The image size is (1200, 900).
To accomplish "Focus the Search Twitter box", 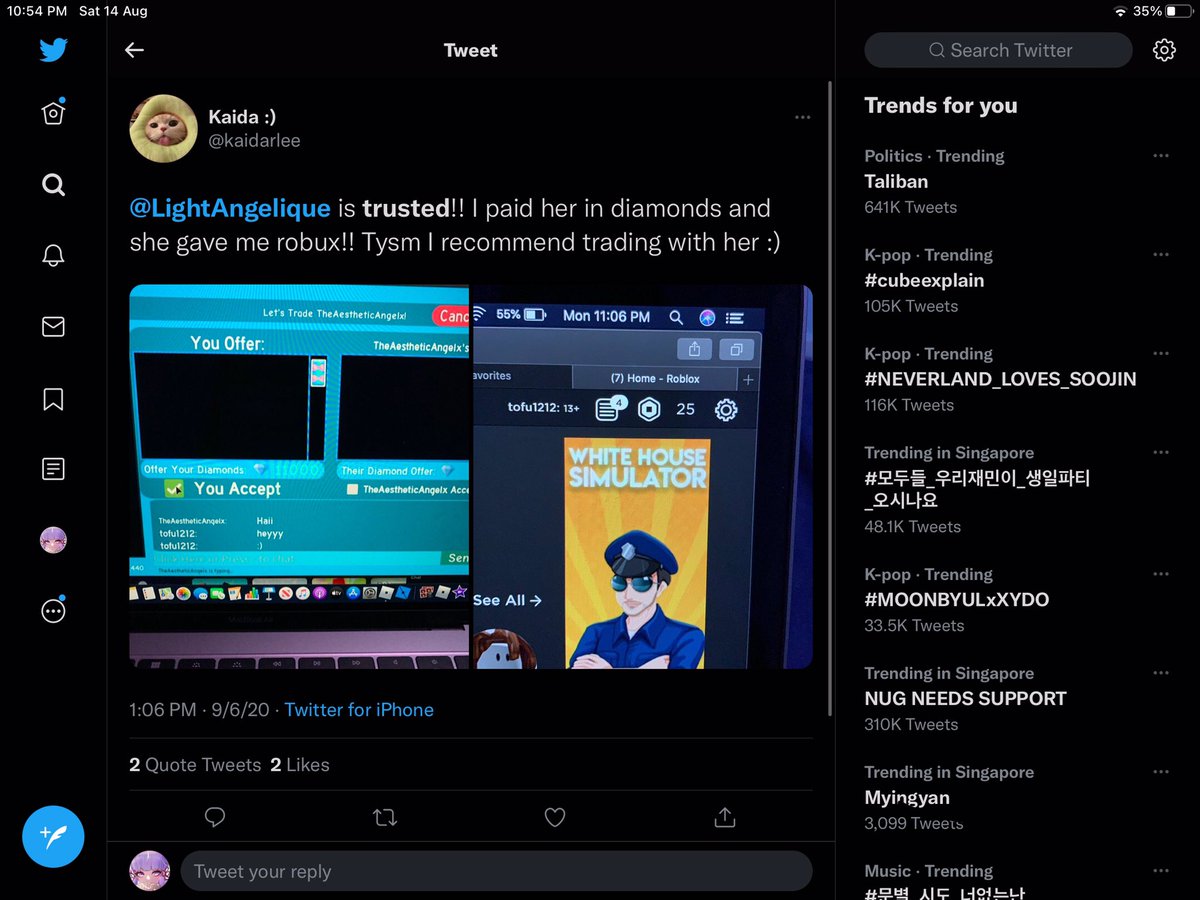I will tap(998, 50).
